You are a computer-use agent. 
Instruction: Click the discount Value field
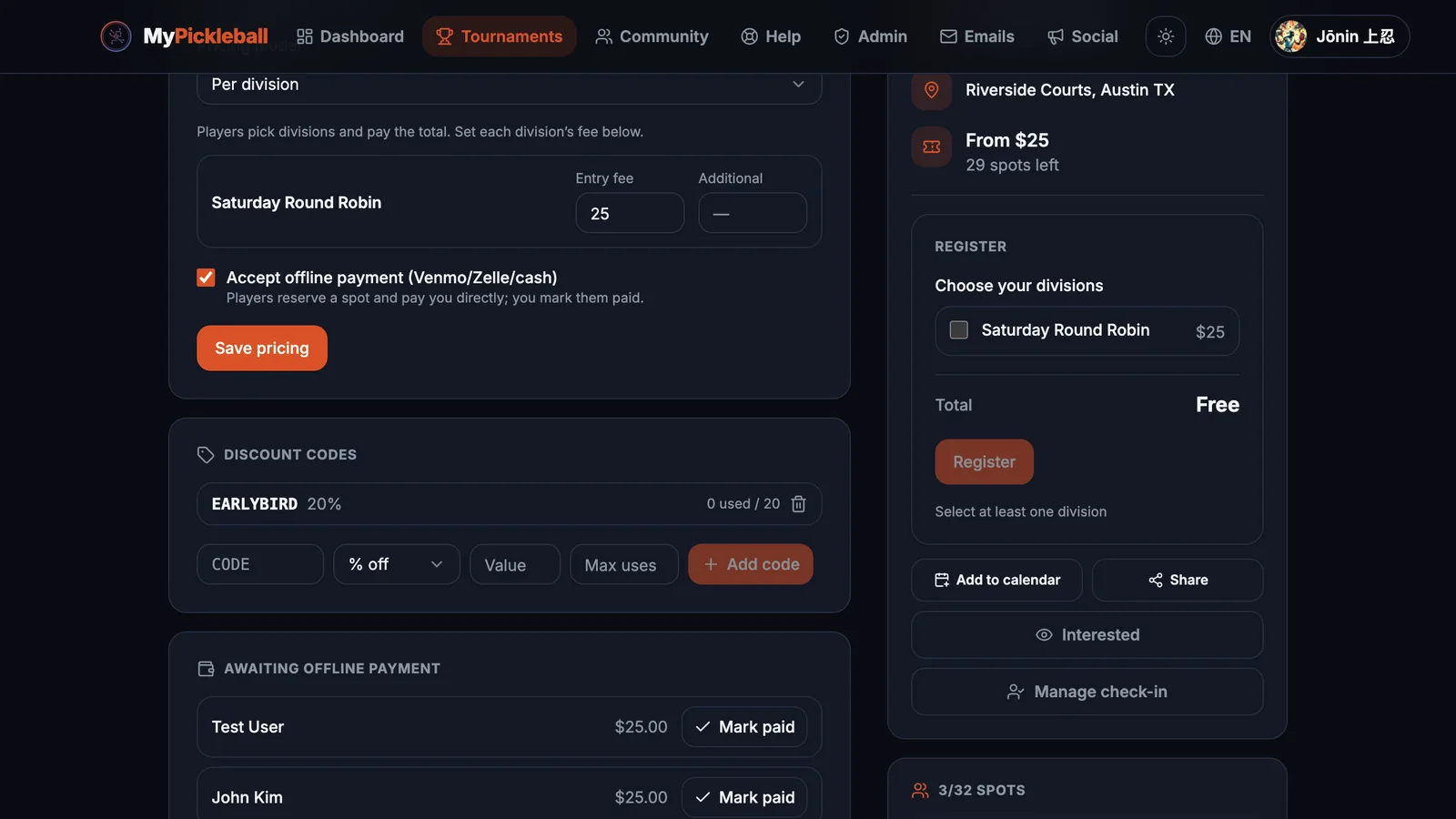[515, 564]
